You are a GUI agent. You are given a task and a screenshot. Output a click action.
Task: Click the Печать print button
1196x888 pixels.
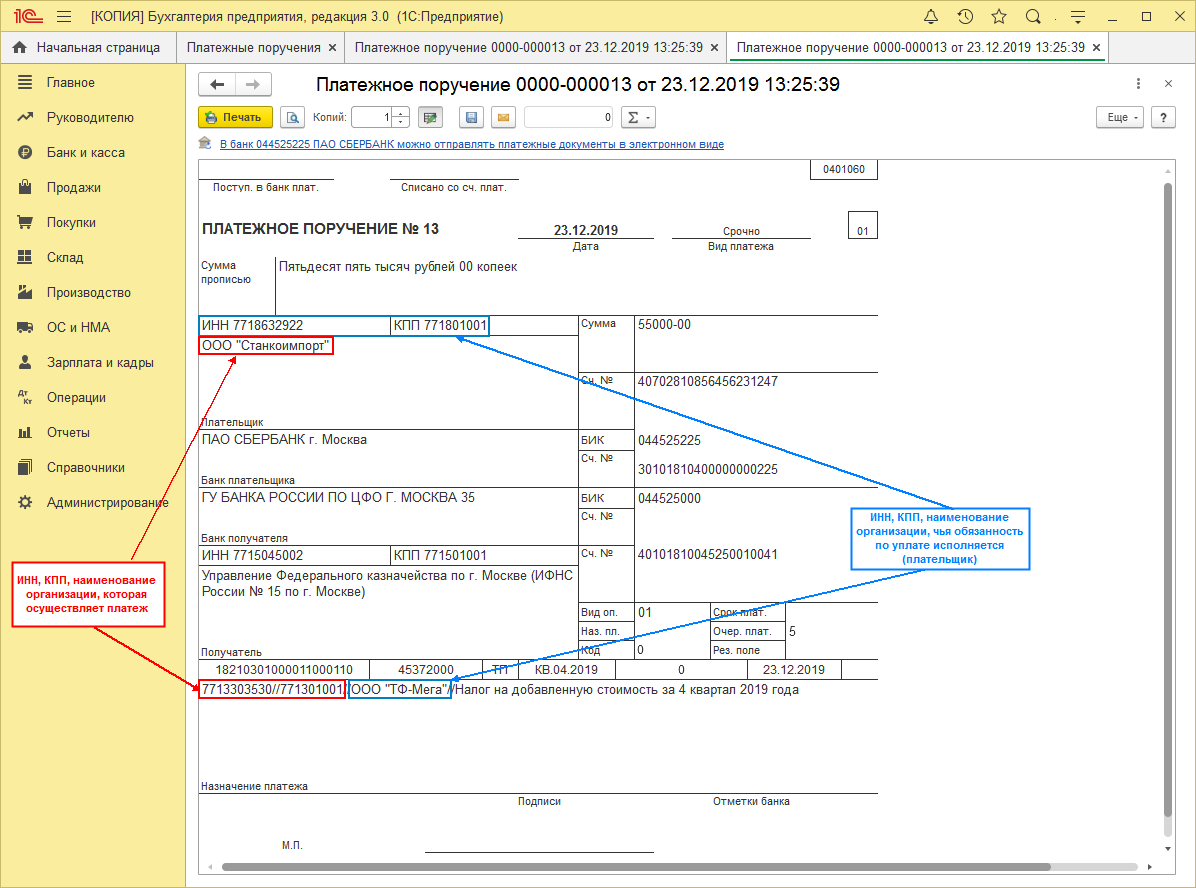click(x=235, y=117)
